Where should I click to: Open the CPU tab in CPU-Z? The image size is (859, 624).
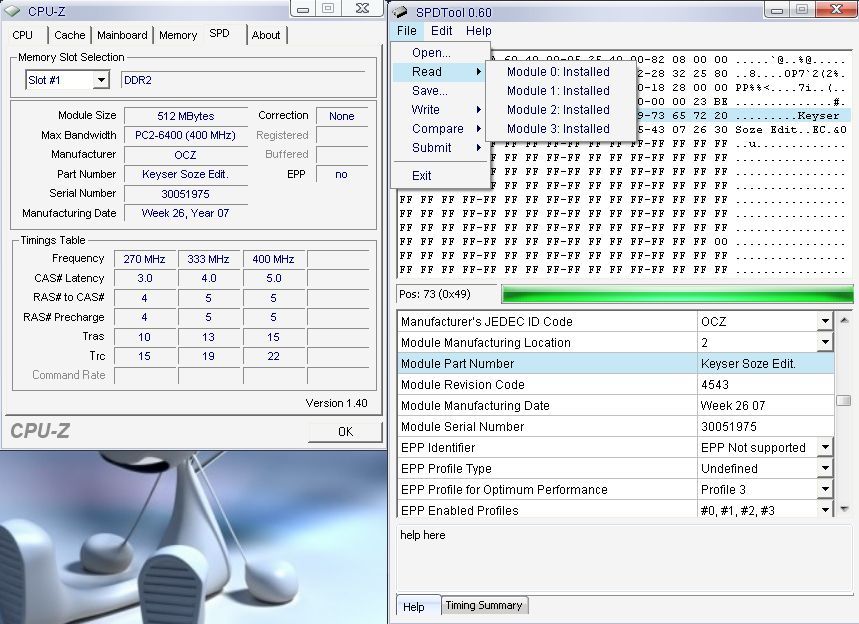22,35
